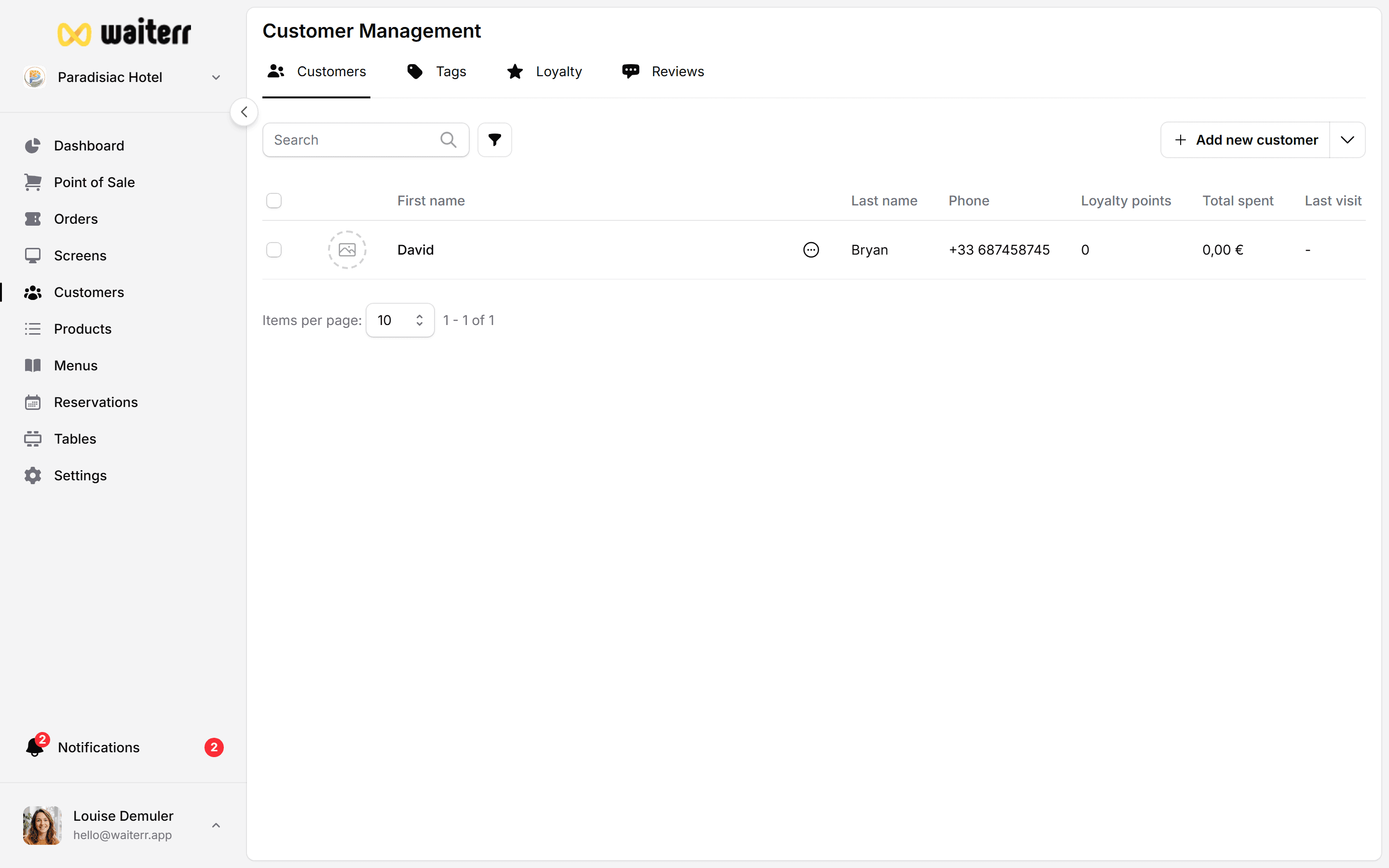Viewport: 1389px width, 868px height.
Task: Switch to the Reviews tab
Action: tap(663, 71)
